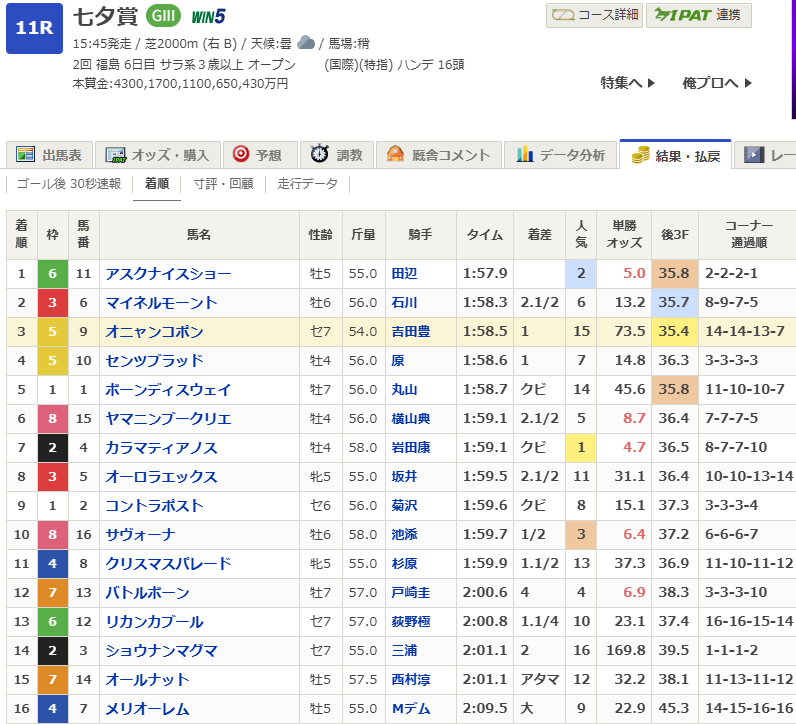
Task: Open horse ショウナンマグマ
Action: click(x=161, y=650)
